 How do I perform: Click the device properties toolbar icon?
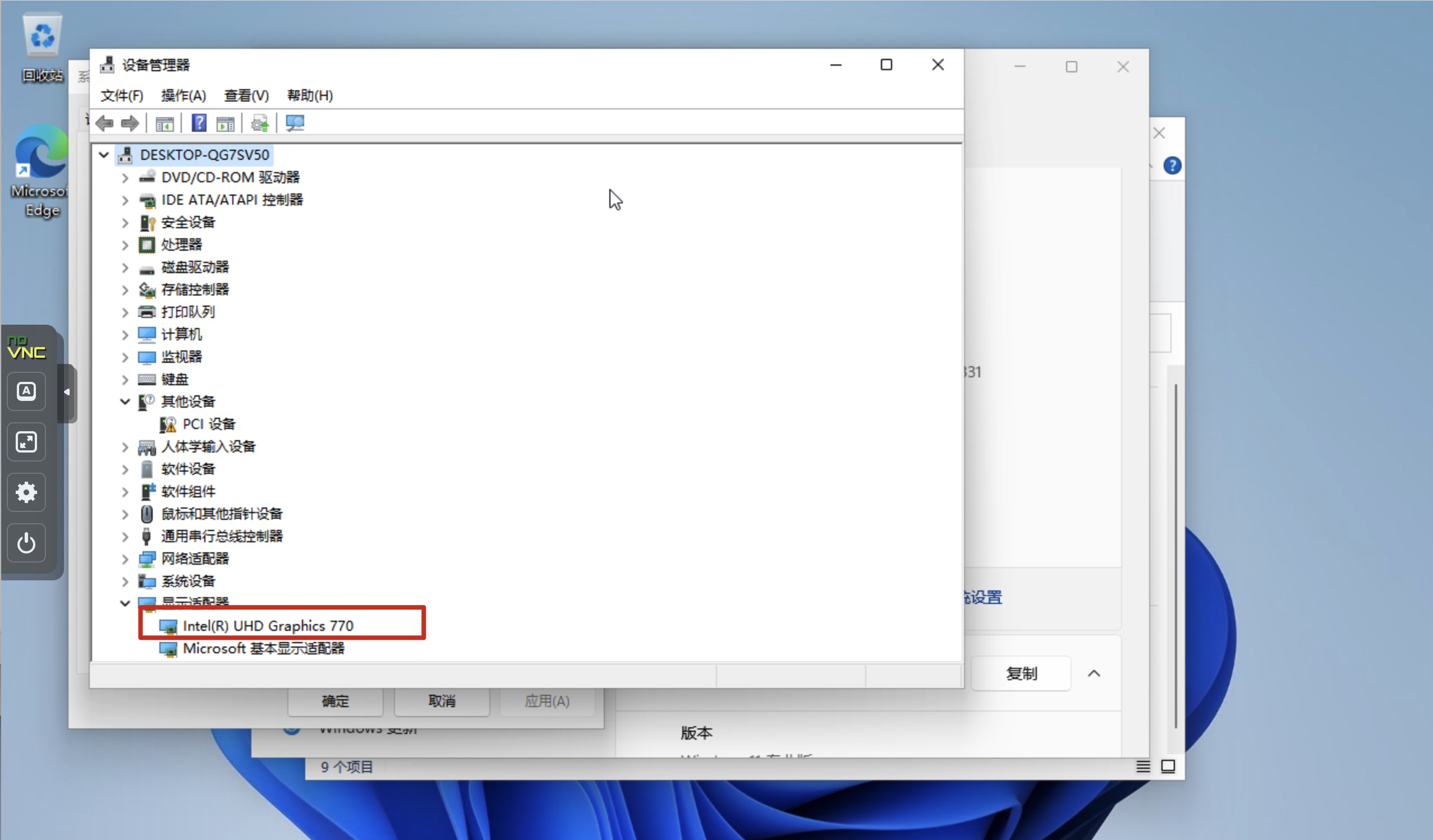click(225, 123)
